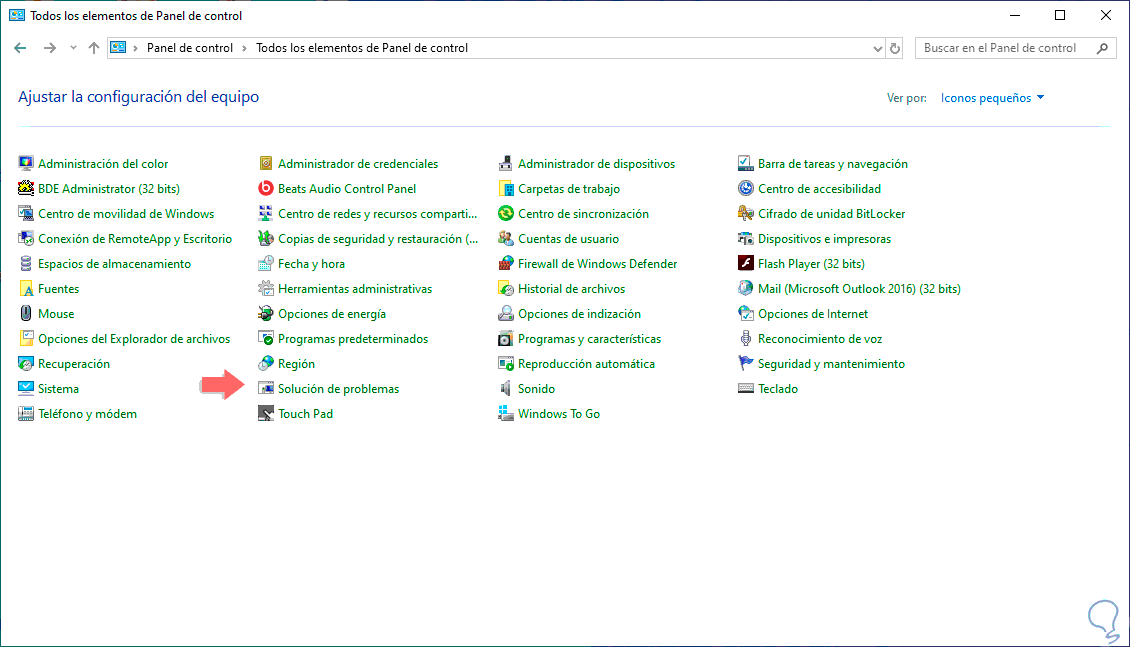Open Carpetas de trabajo link
The width and height of the screenshot is (1130, 647).
coord(569,189)
